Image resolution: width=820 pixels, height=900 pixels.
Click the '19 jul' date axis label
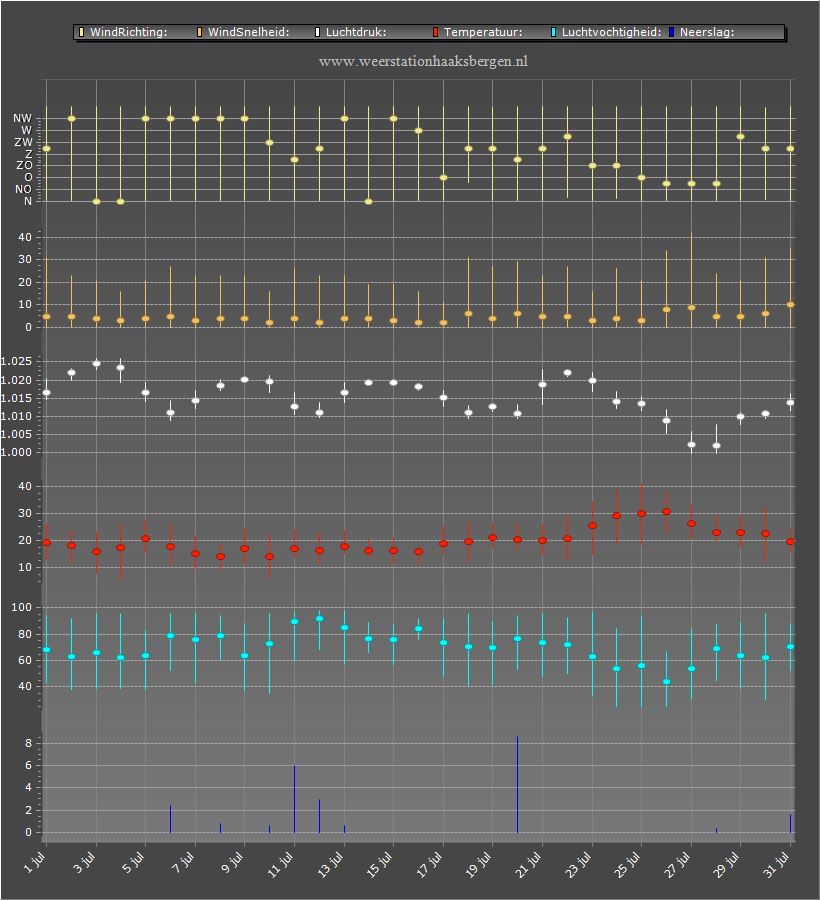click(479, 865)
